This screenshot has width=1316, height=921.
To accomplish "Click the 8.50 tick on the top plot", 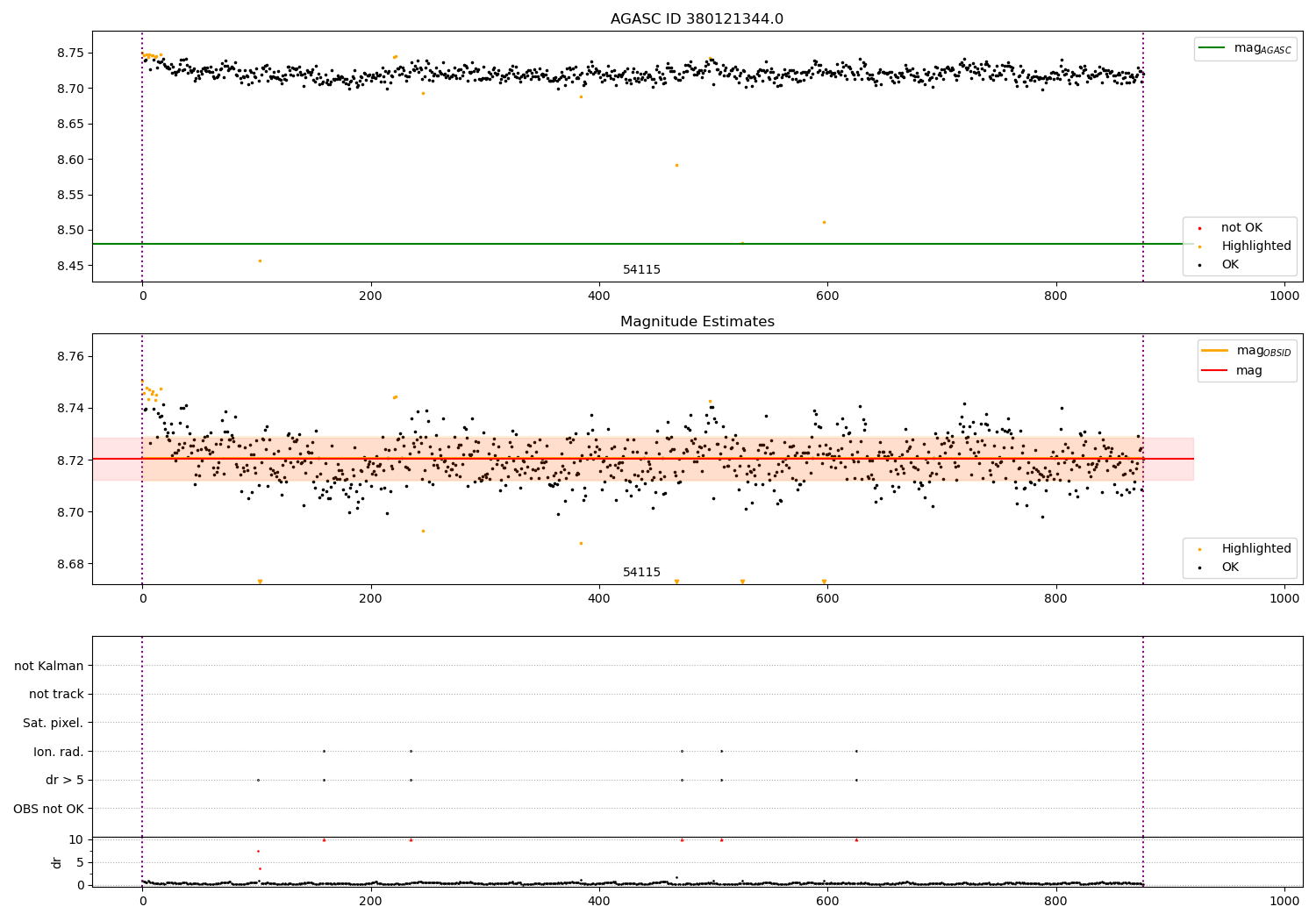I will (x=70, y=230).
